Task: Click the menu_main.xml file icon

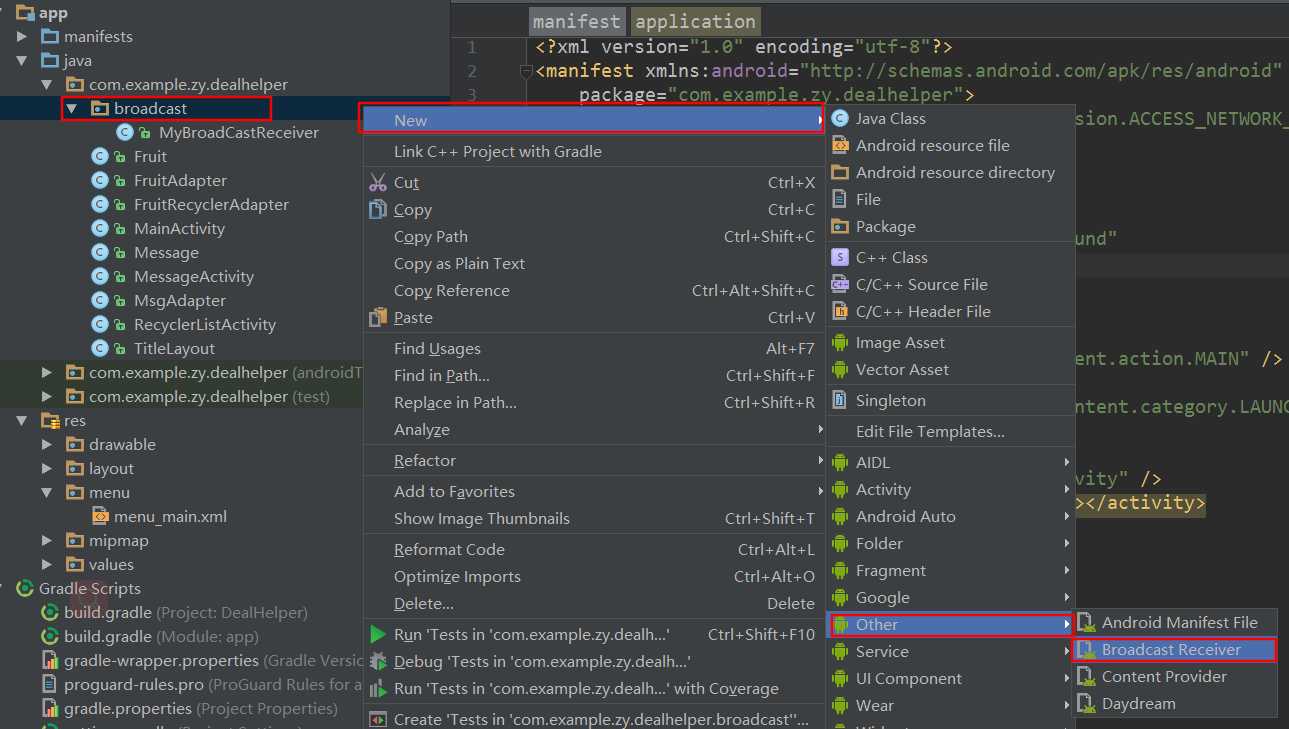Action: (100, 516)
